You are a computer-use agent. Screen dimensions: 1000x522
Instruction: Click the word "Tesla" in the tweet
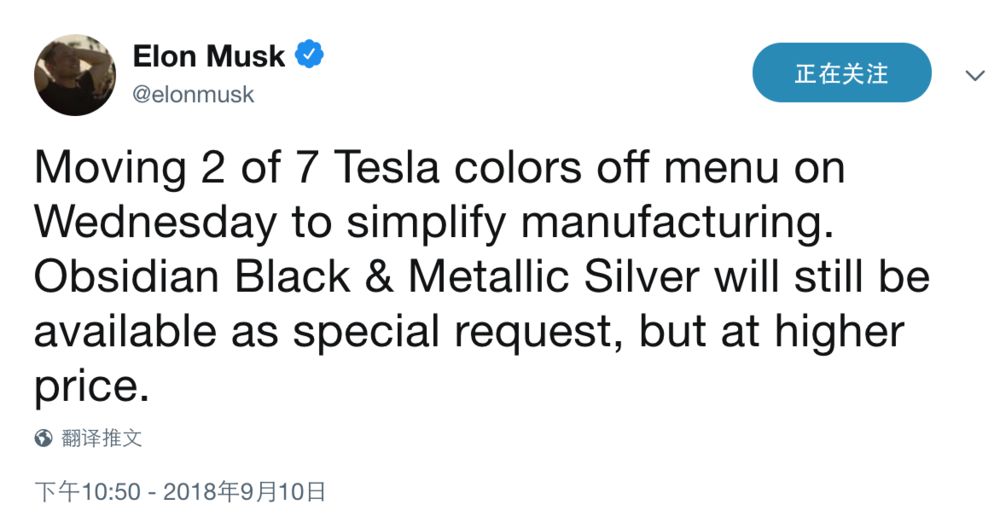pos(386,167)
